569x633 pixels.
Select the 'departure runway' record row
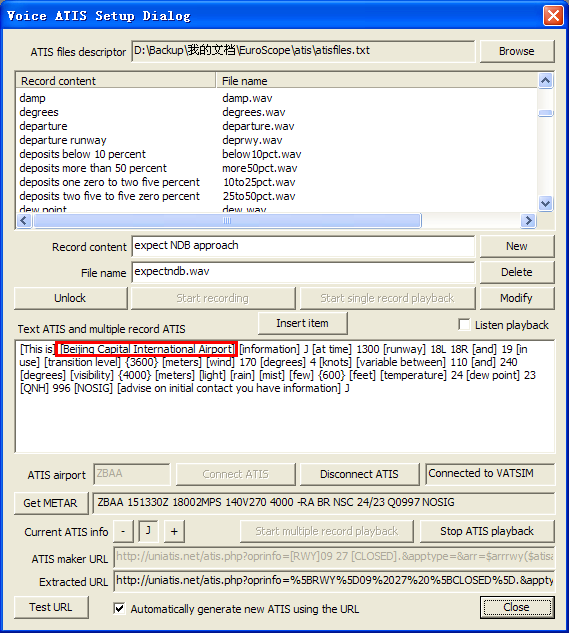tap(63, 140)
